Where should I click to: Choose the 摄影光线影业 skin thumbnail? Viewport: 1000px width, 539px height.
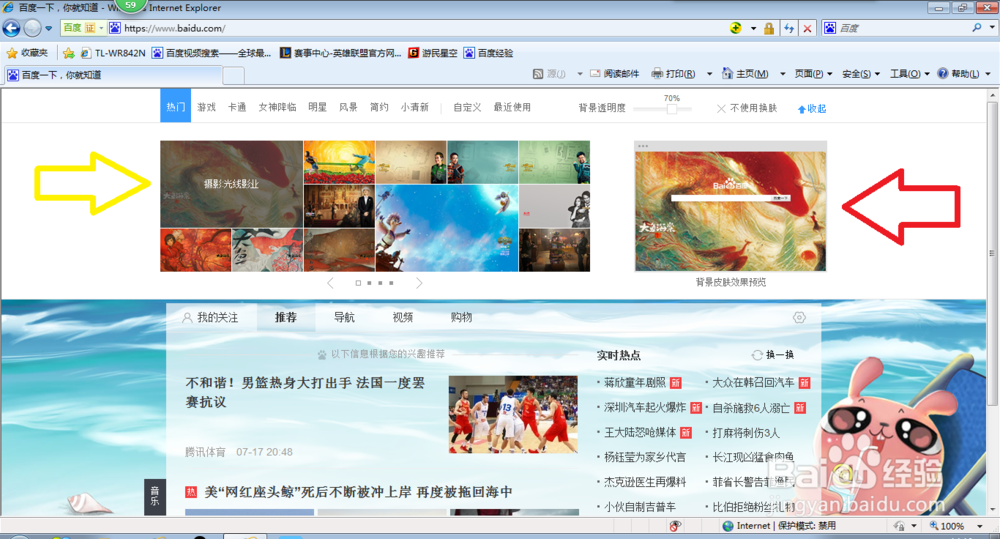click(x=232, y=184)
